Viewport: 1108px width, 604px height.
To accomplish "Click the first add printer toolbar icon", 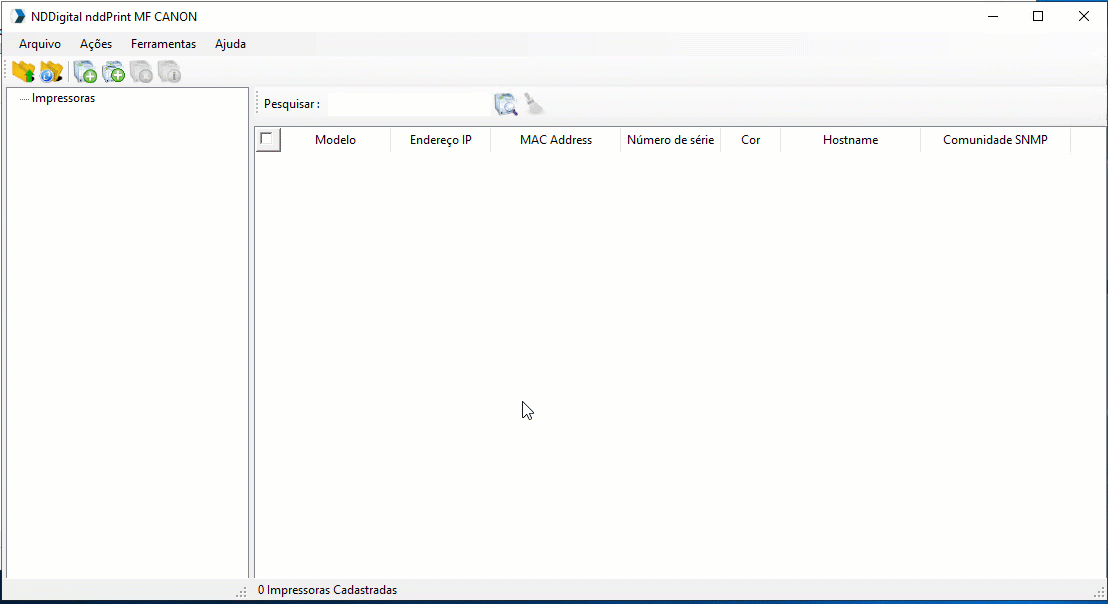I will coord(85,72).
